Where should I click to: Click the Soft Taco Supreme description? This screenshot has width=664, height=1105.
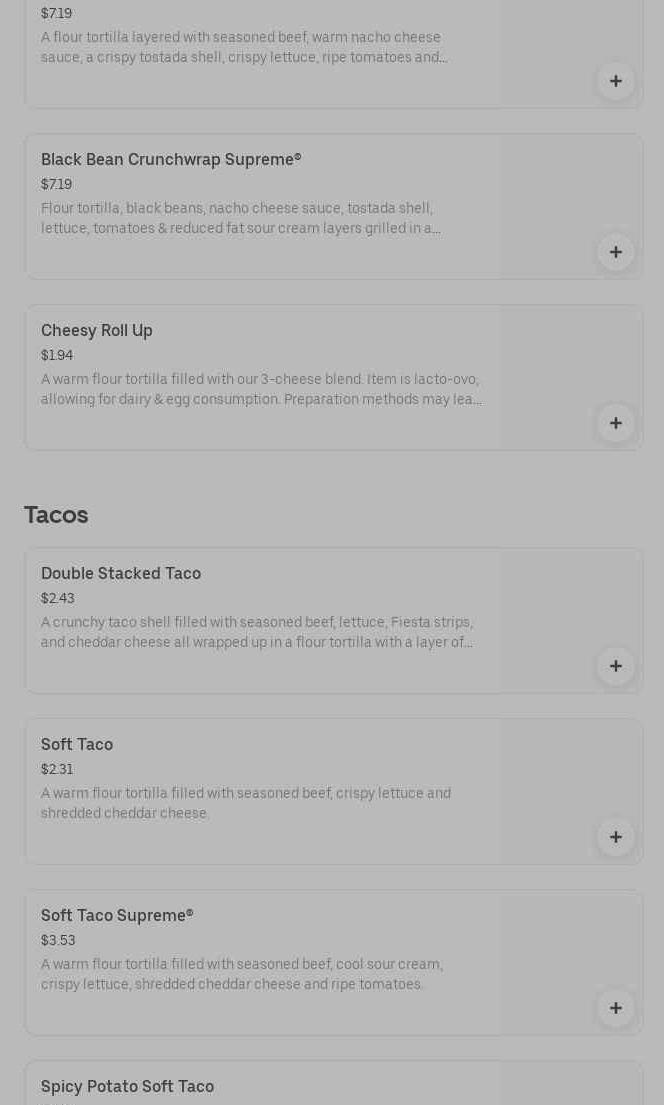[241, 975]
